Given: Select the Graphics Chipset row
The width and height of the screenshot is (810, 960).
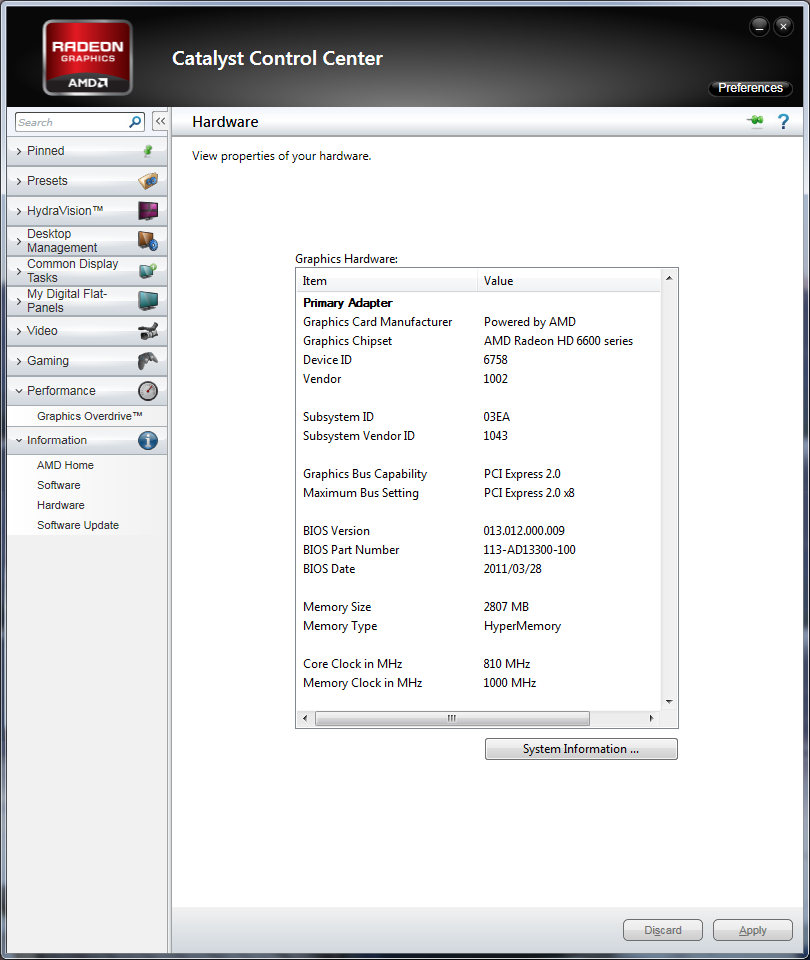Looking at the screenshot, I should tap(478, 341).
